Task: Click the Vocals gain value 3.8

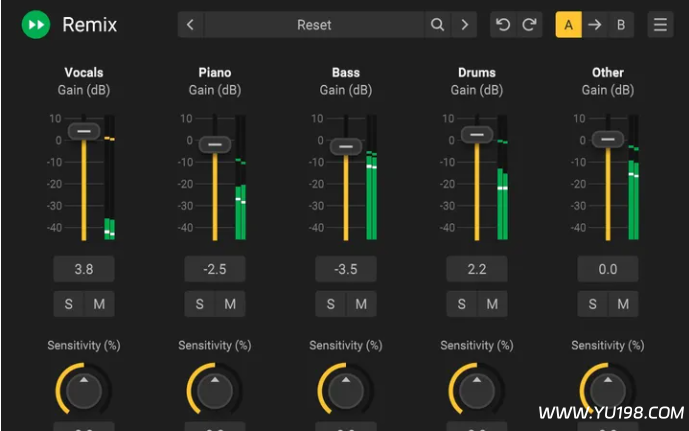Action: pos(84,269)
